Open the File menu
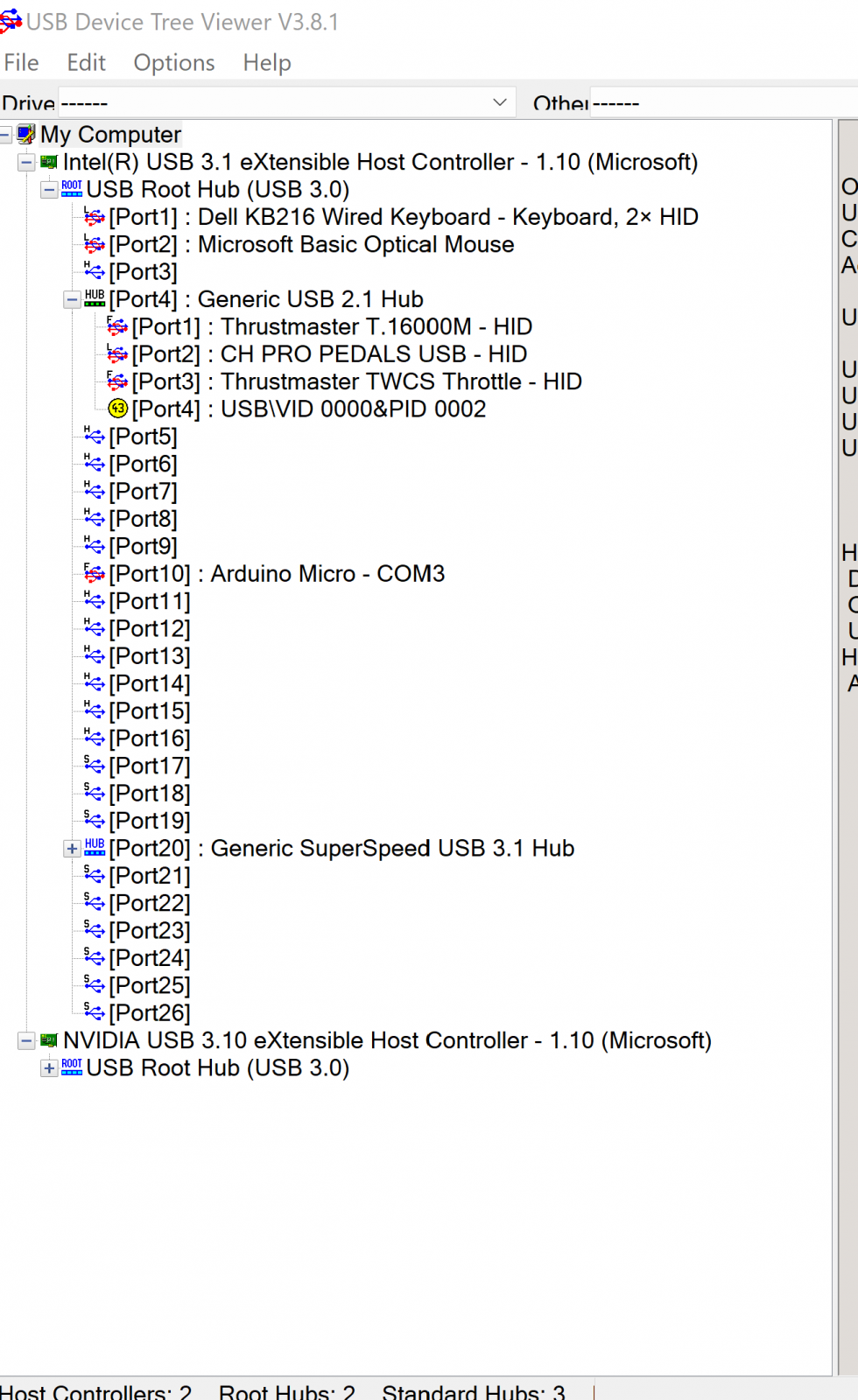Screen dimensions: 858x1400 click(21, 63)
